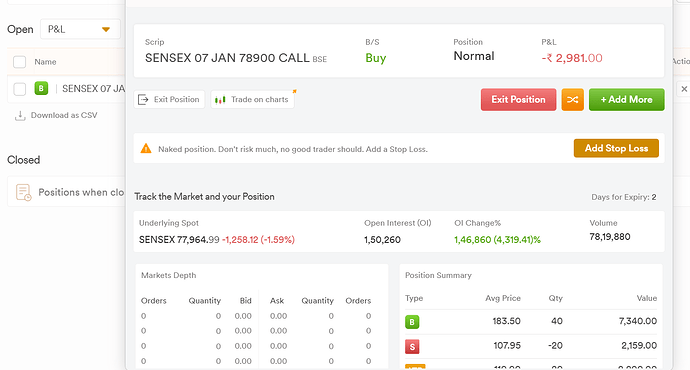Click the Avg Price header in Position Summary
This screenshot has height=370, width=690.
coord(503,298)
